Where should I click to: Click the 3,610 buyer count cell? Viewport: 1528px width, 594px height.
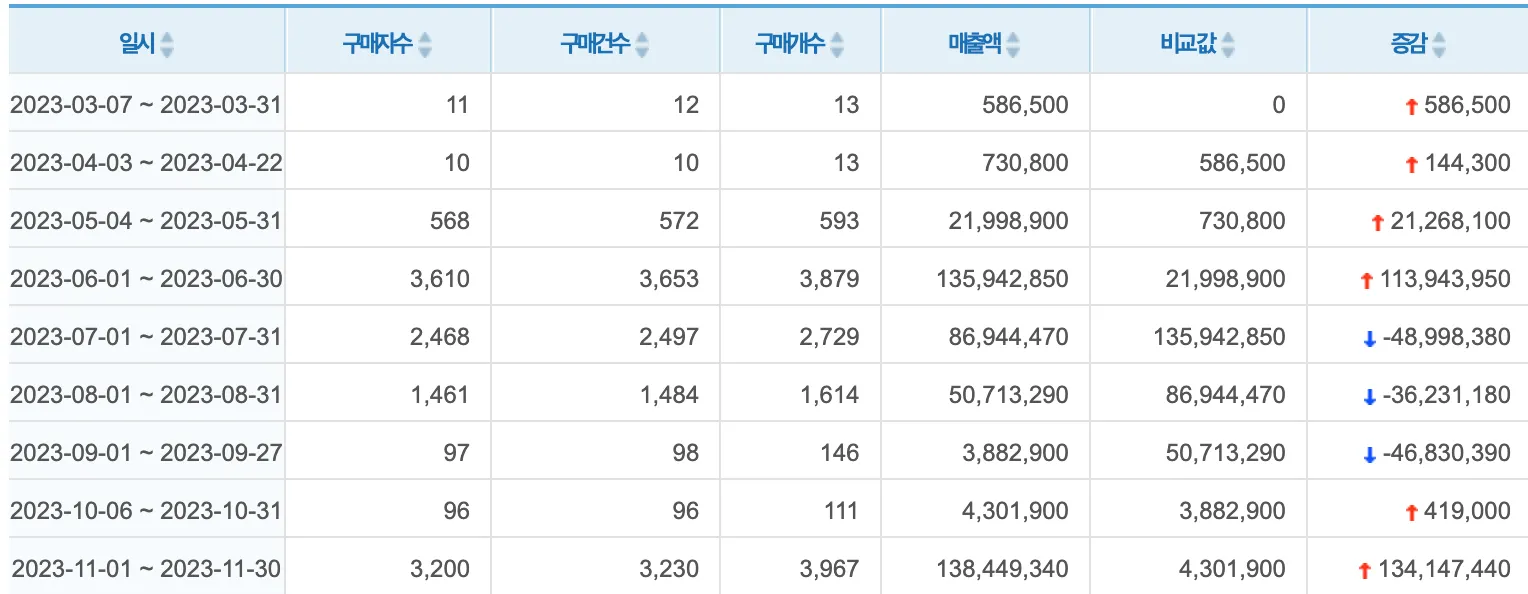439,279
